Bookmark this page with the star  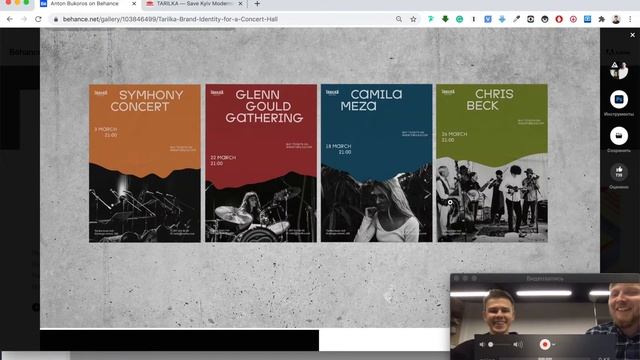pyautogui.click(x=413, y=19)
